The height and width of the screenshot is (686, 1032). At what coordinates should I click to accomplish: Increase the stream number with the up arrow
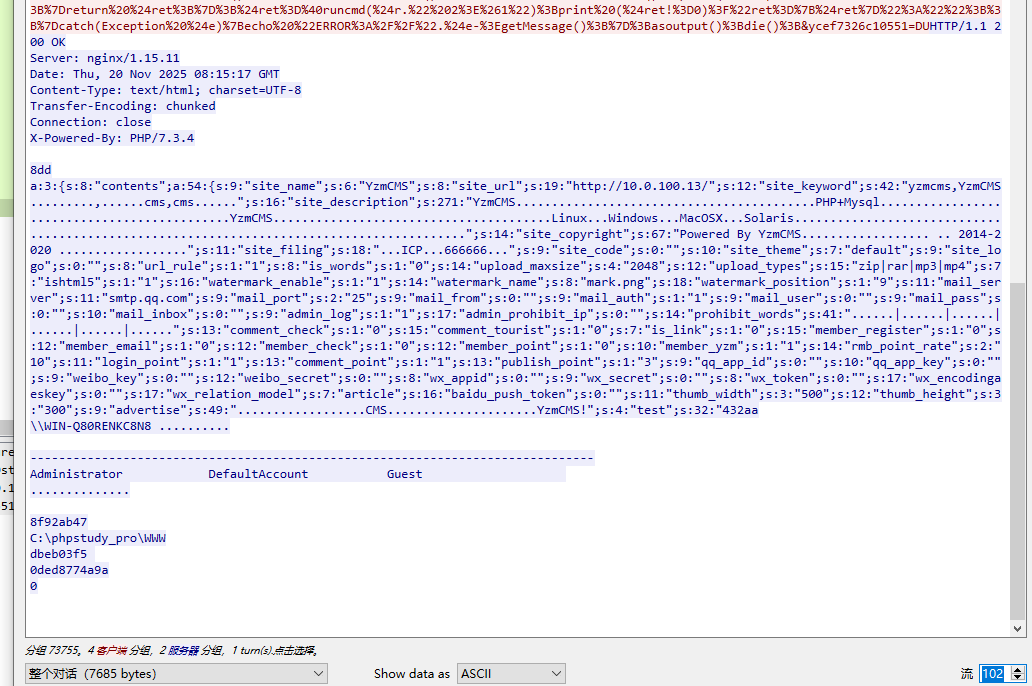coord(1018,670)
